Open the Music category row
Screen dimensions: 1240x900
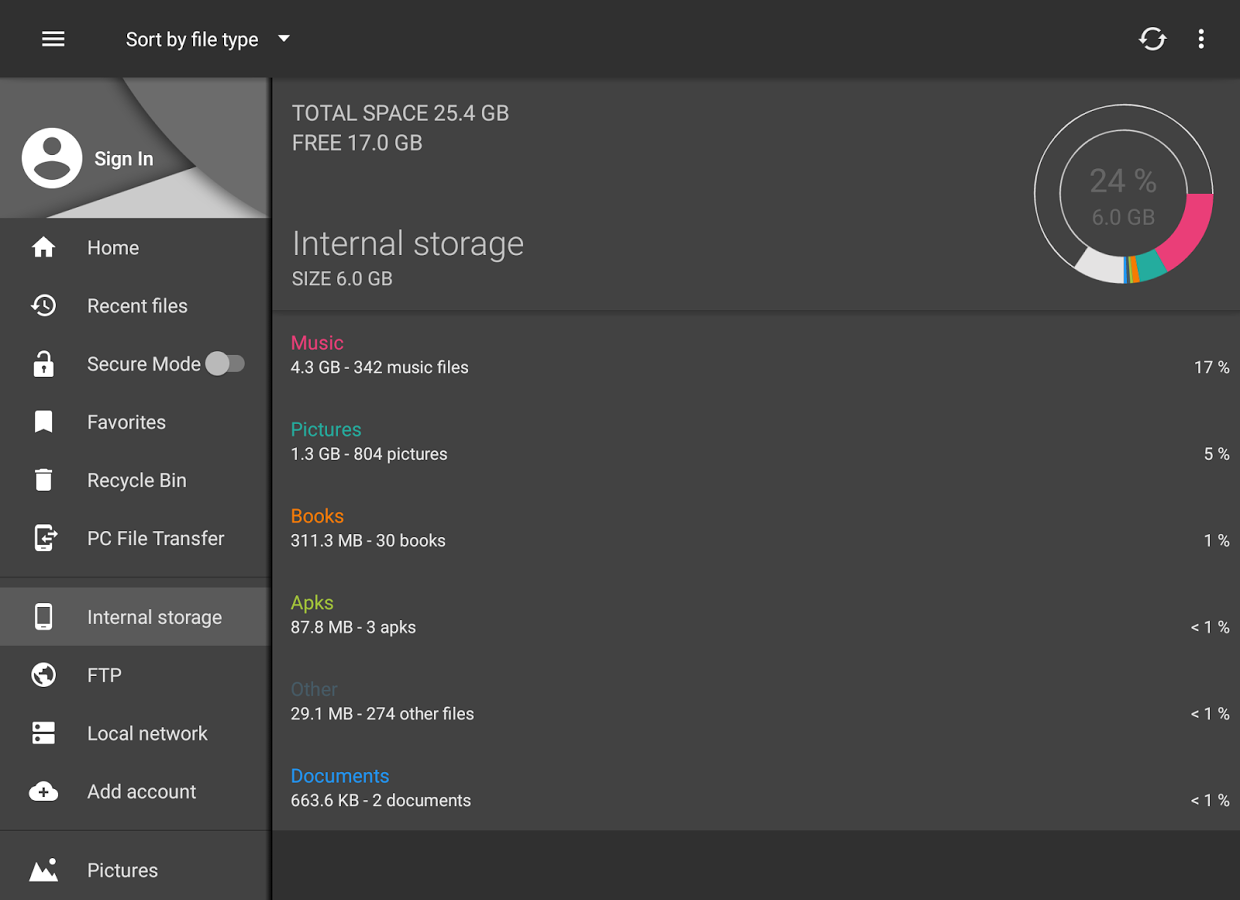tap(755, 355)
